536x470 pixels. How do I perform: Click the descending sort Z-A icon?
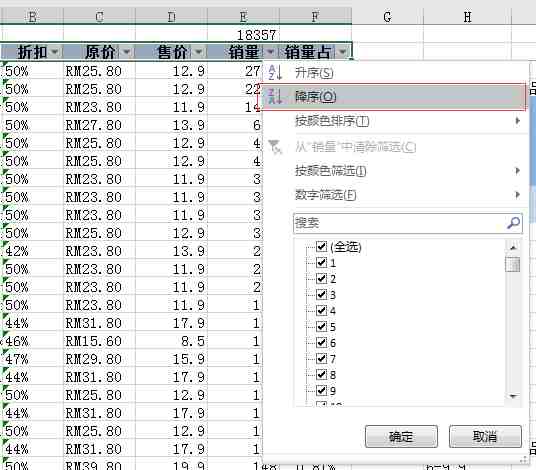(275, 97)
